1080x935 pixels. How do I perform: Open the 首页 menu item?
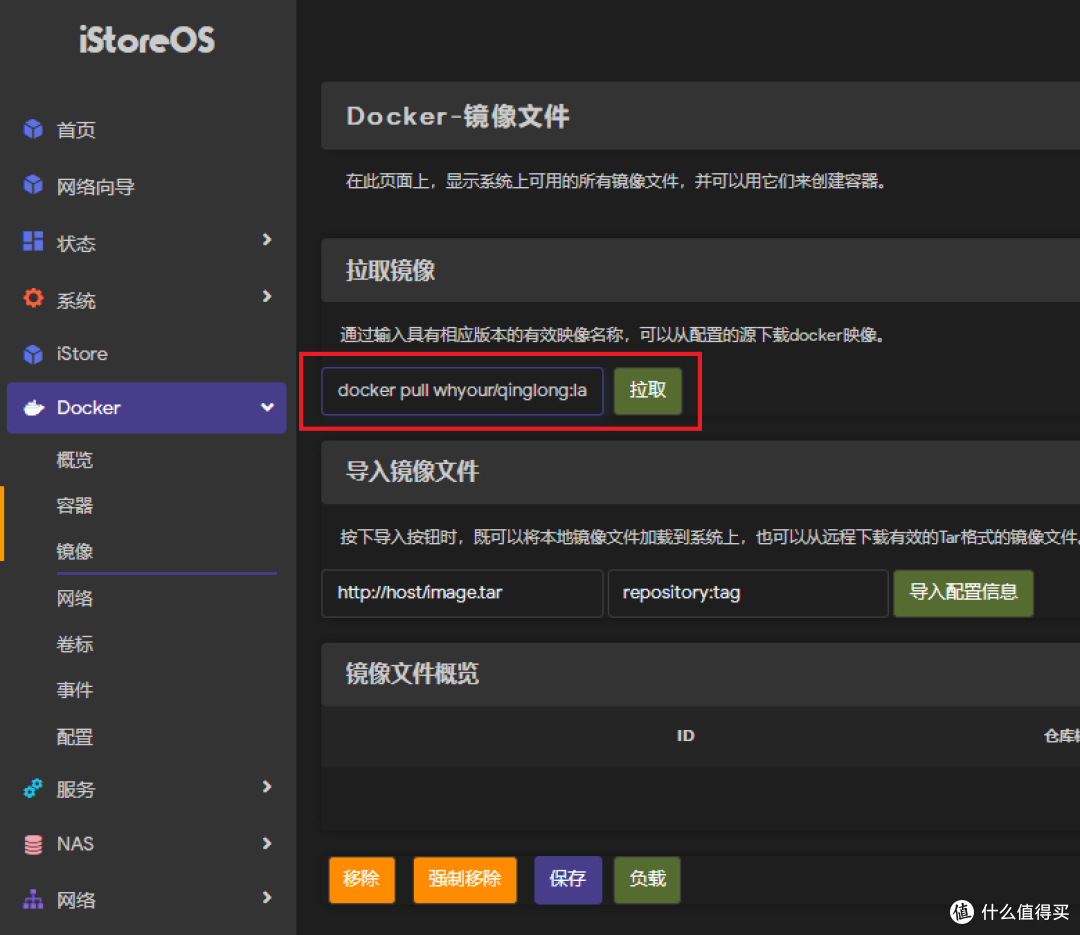76,130
